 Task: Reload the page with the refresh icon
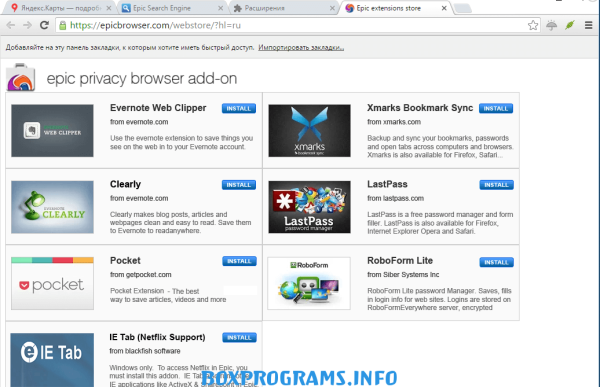point(44,25)
